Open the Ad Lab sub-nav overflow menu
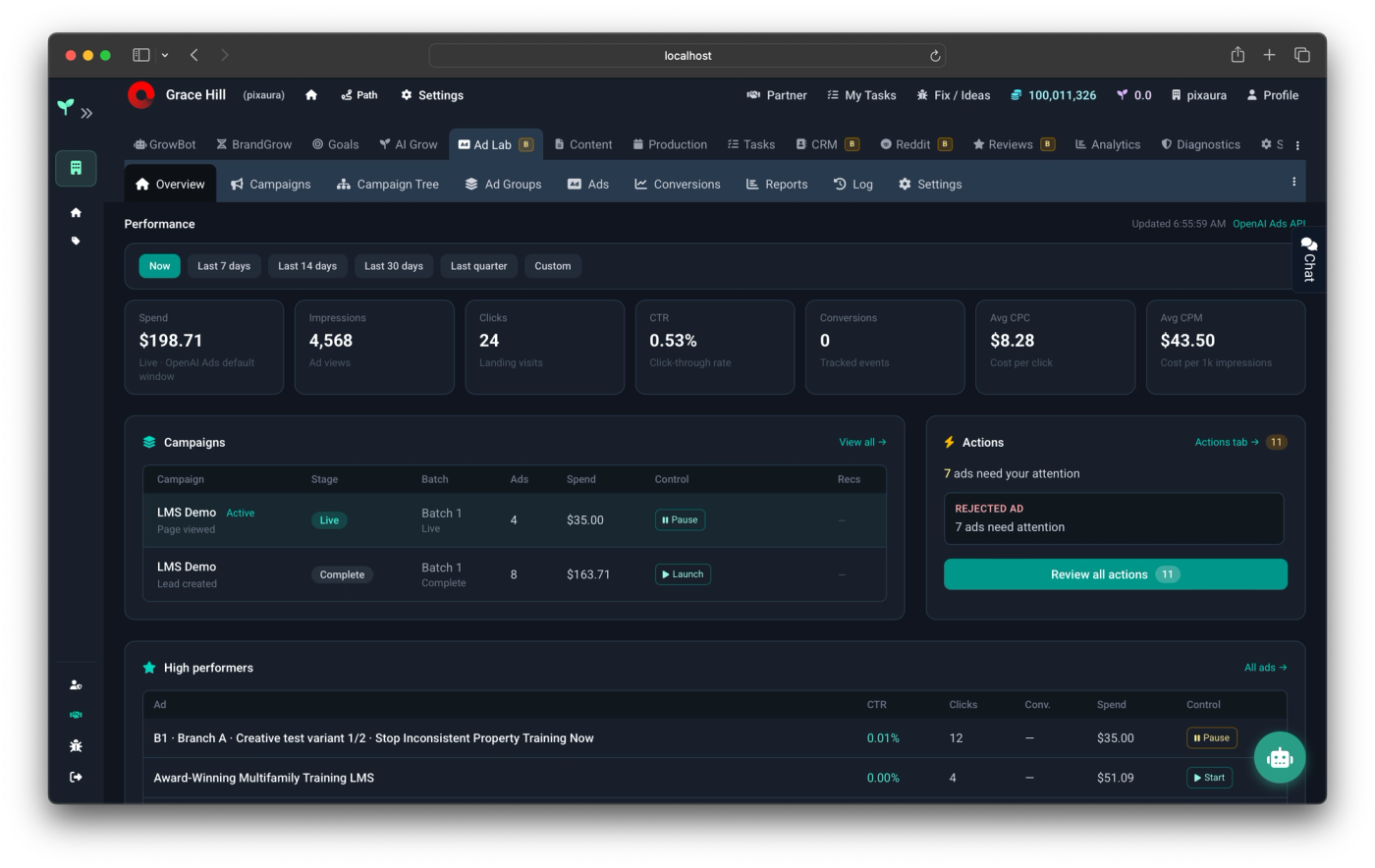Screen dimensions: 1375x868 1293,182
